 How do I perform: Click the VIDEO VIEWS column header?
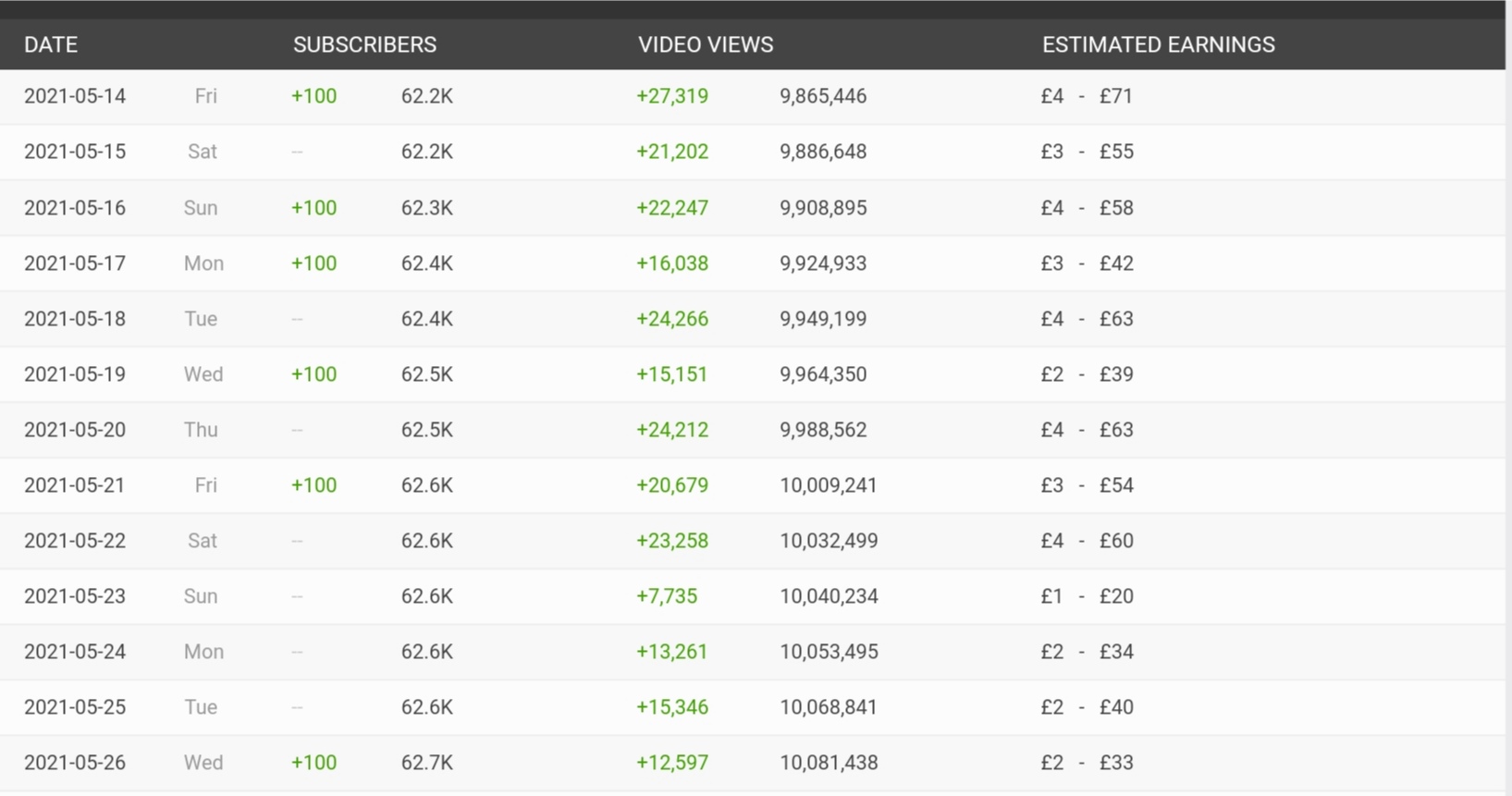pyautogui.click(x=706, y=44)
